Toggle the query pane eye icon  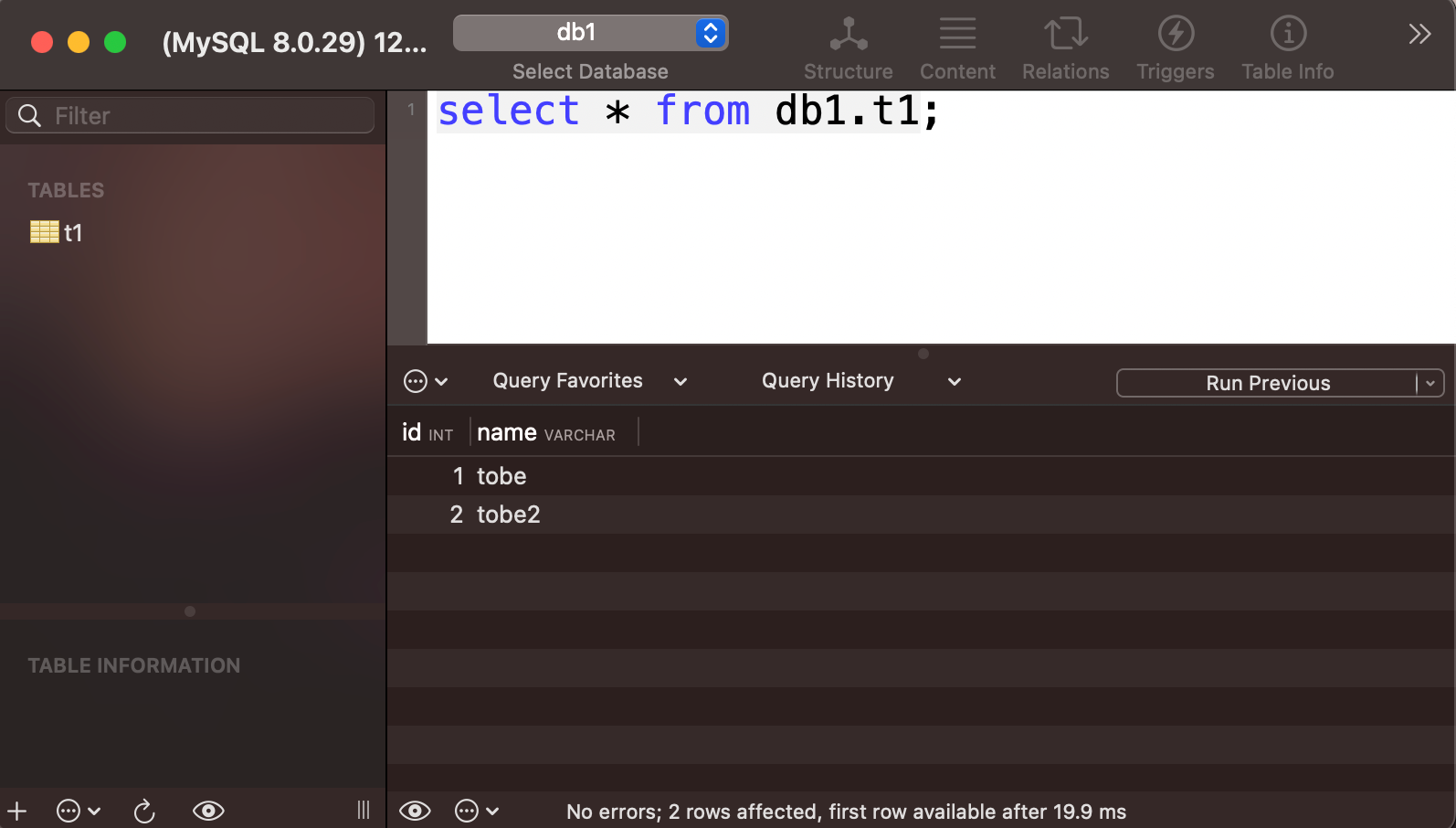click(415, 811)
